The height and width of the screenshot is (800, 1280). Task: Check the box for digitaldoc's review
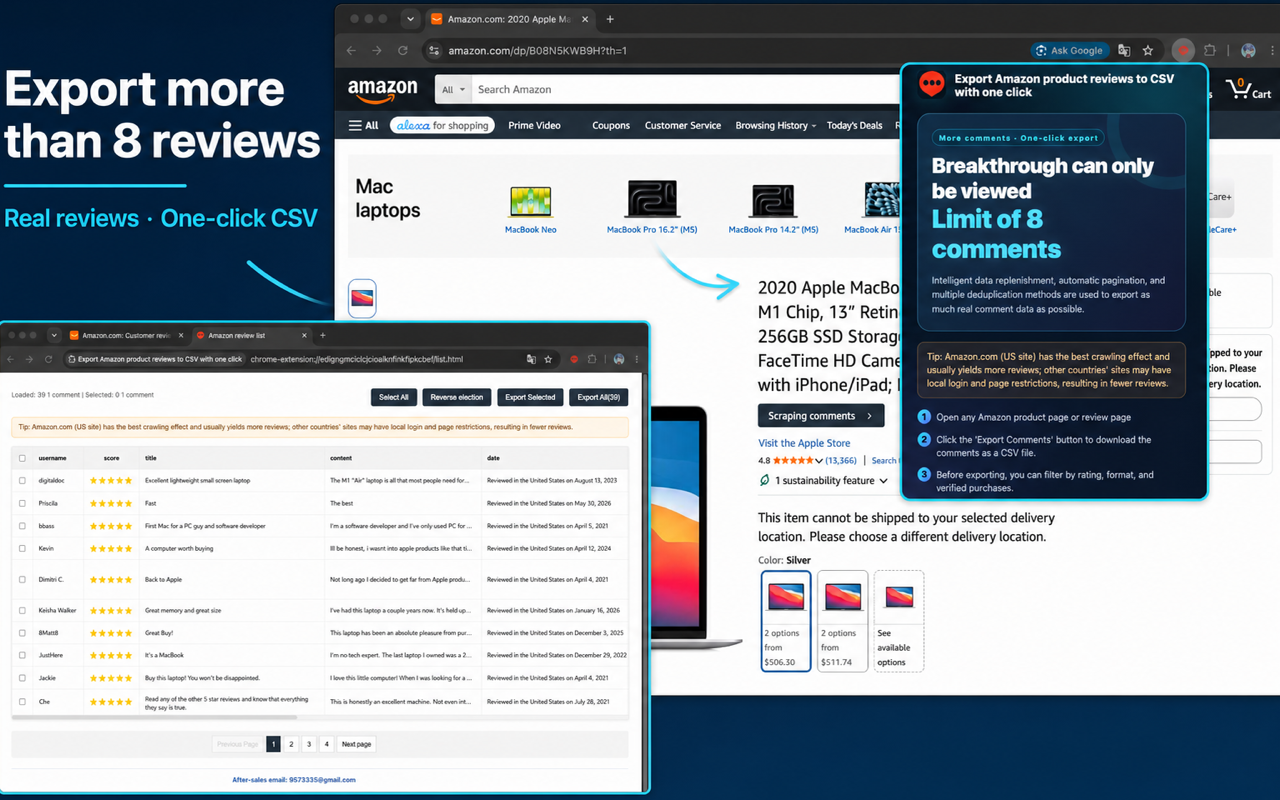[x=22, y=480]
